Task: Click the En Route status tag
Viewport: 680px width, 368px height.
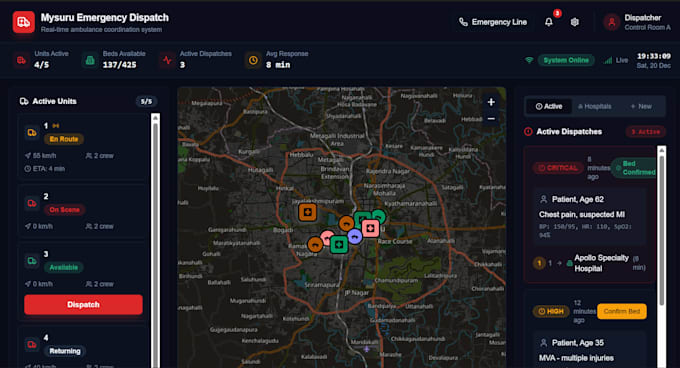Action: click(x=64, y=139)
